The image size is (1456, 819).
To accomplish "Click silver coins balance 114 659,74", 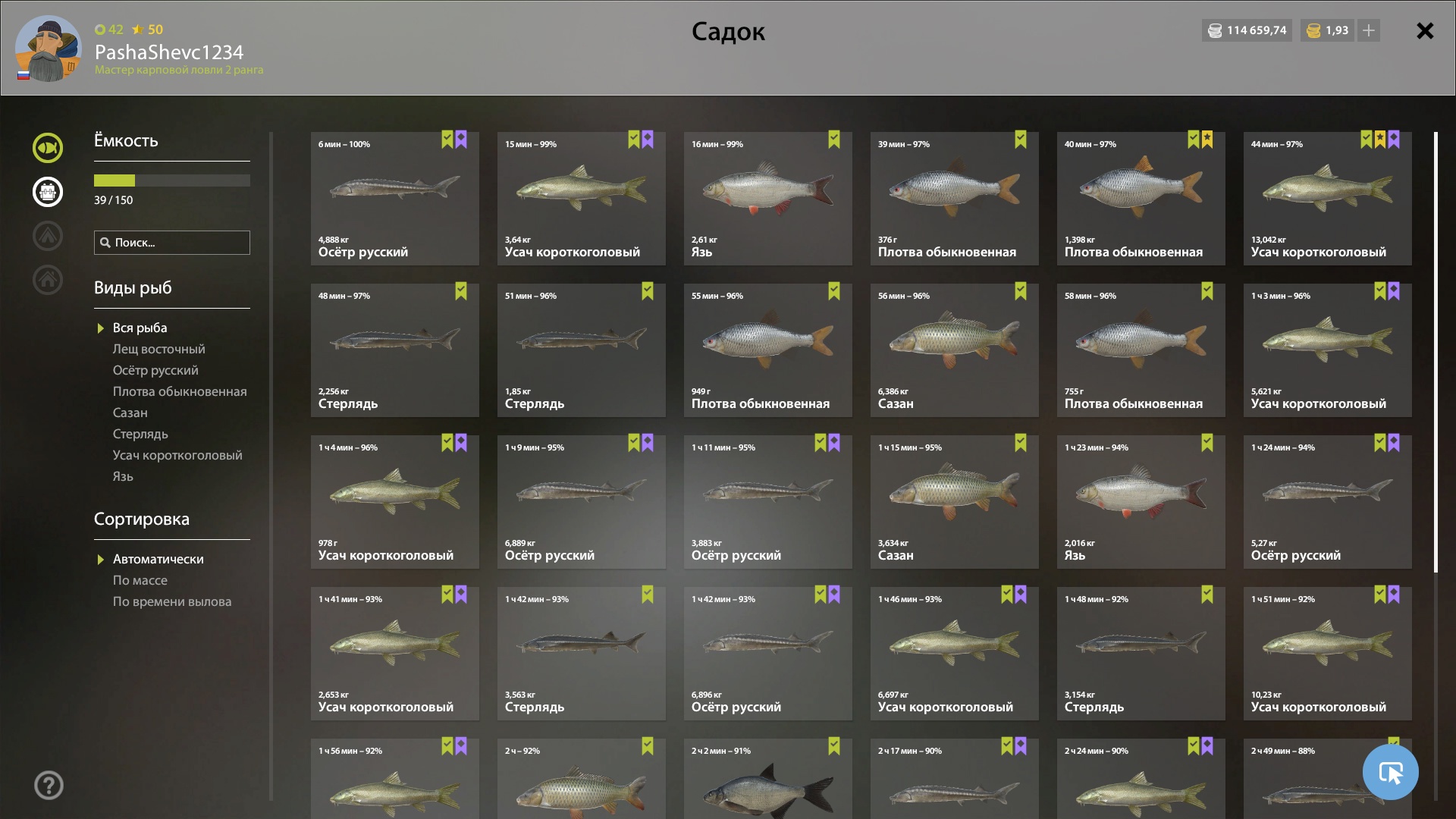I will click(x=1247, y=30).
